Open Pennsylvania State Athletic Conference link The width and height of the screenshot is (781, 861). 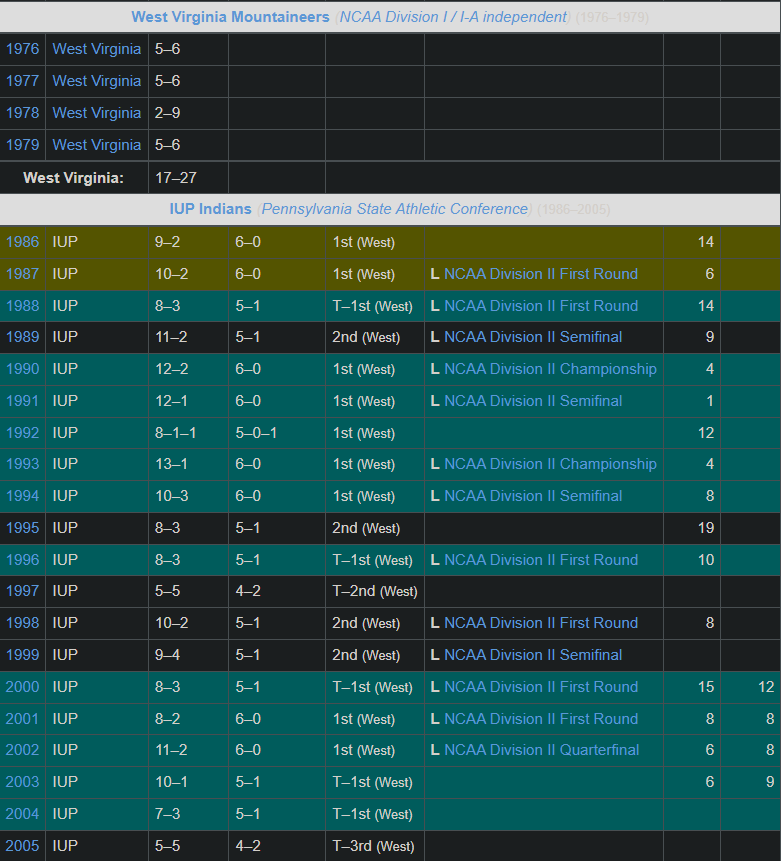tap(394, 209)
